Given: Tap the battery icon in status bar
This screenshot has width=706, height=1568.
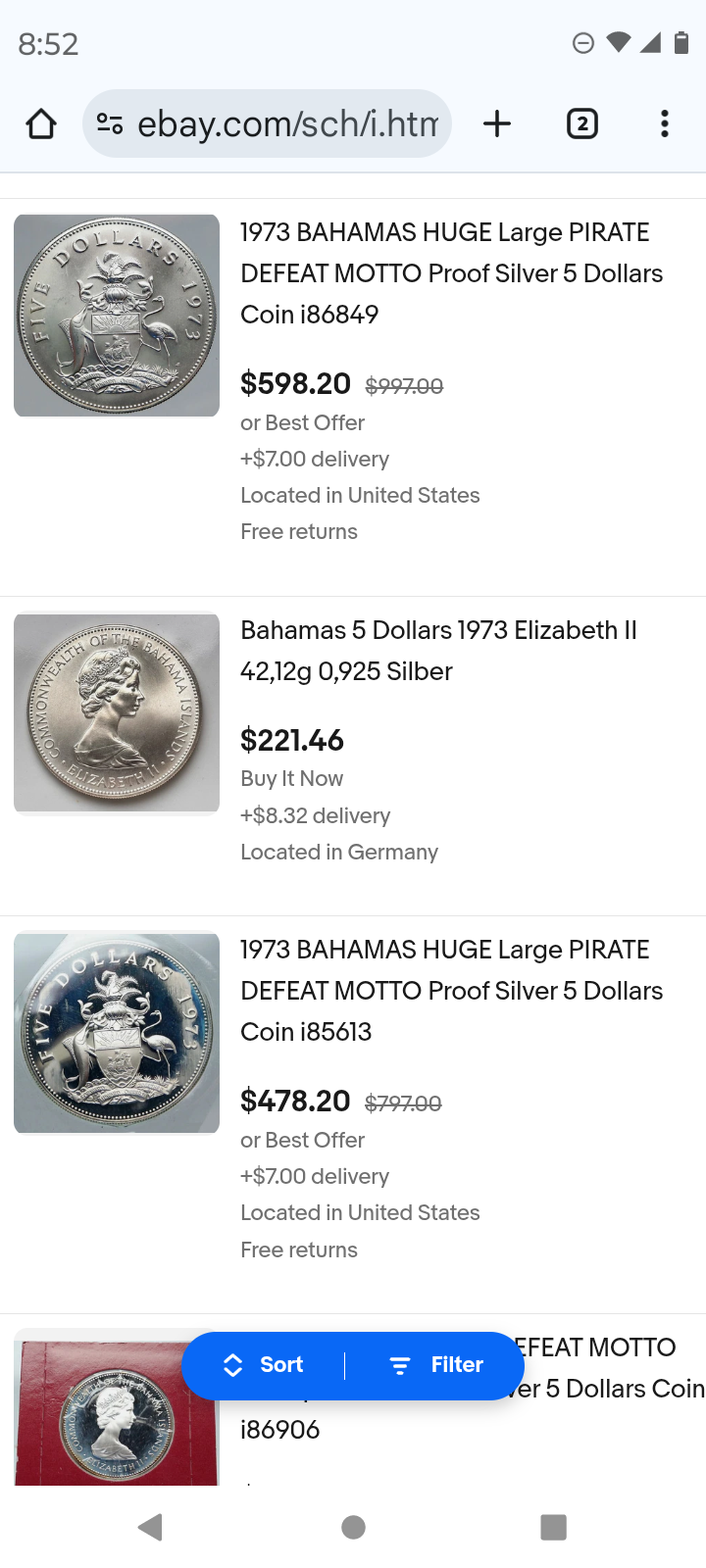Looking at the screenshot, I should point(681,43).
